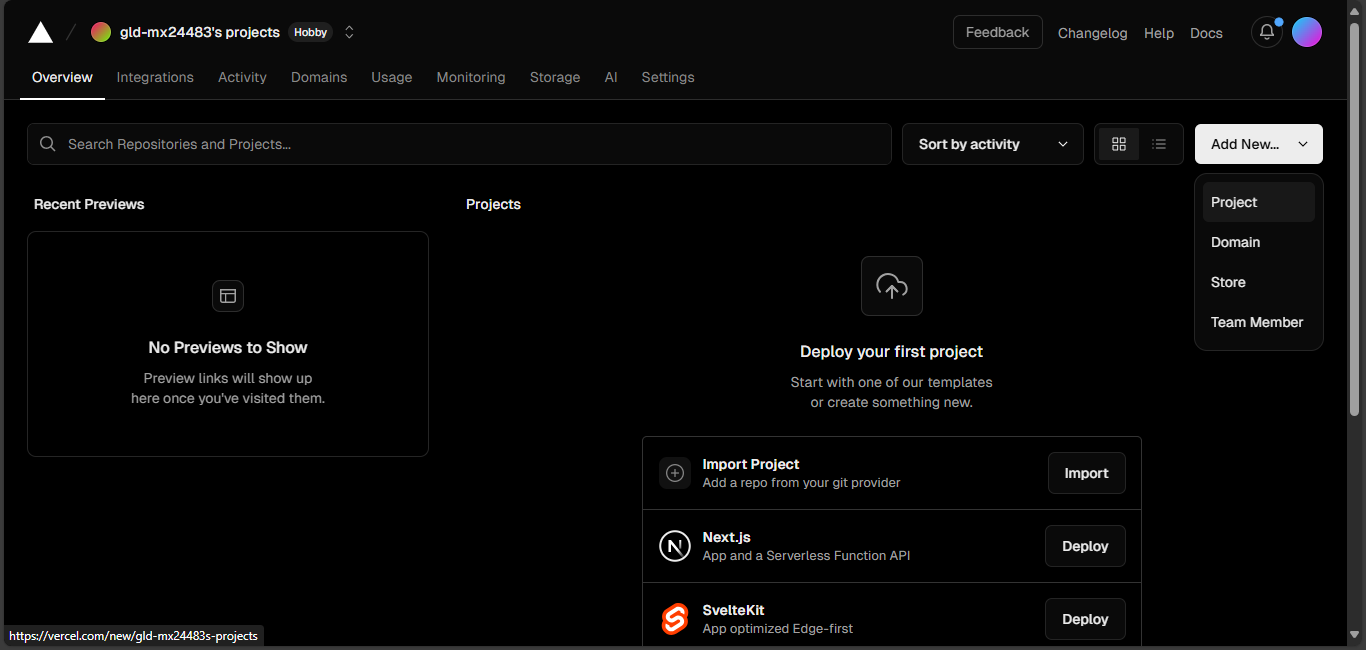Click the user avatar circle

coord(1306,31)
